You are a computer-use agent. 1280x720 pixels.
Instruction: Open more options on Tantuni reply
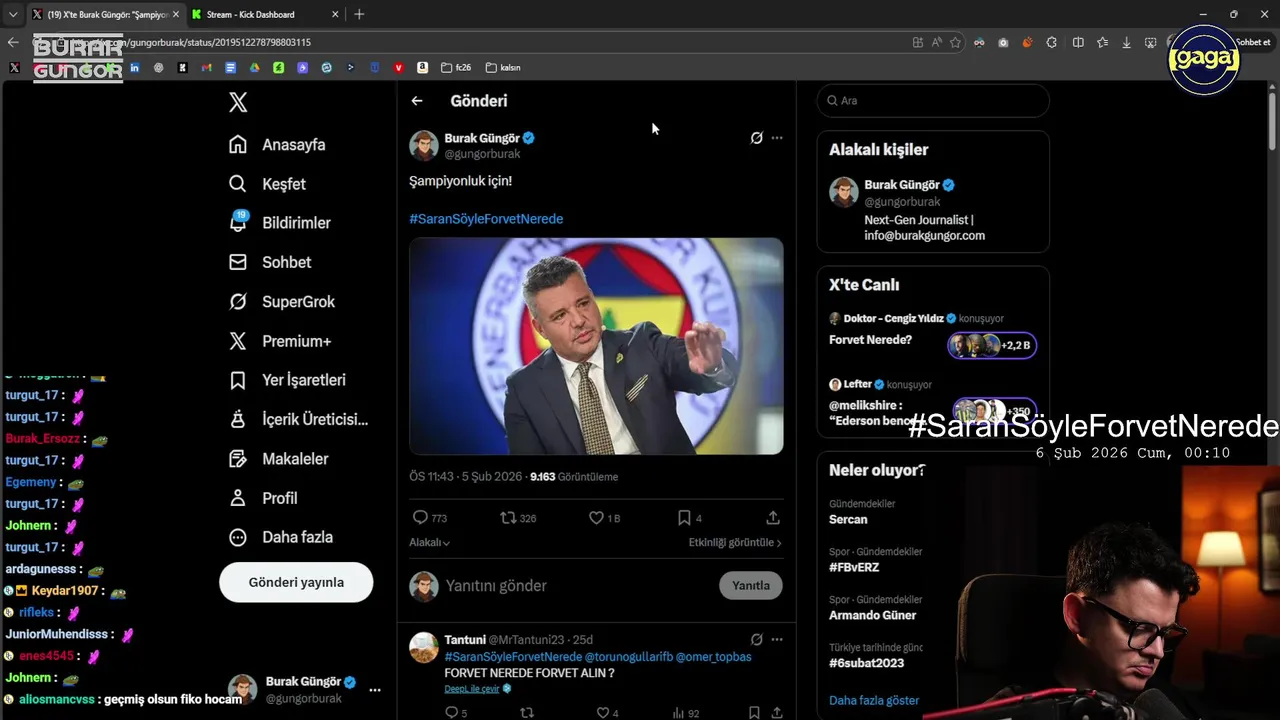point(777,639)
